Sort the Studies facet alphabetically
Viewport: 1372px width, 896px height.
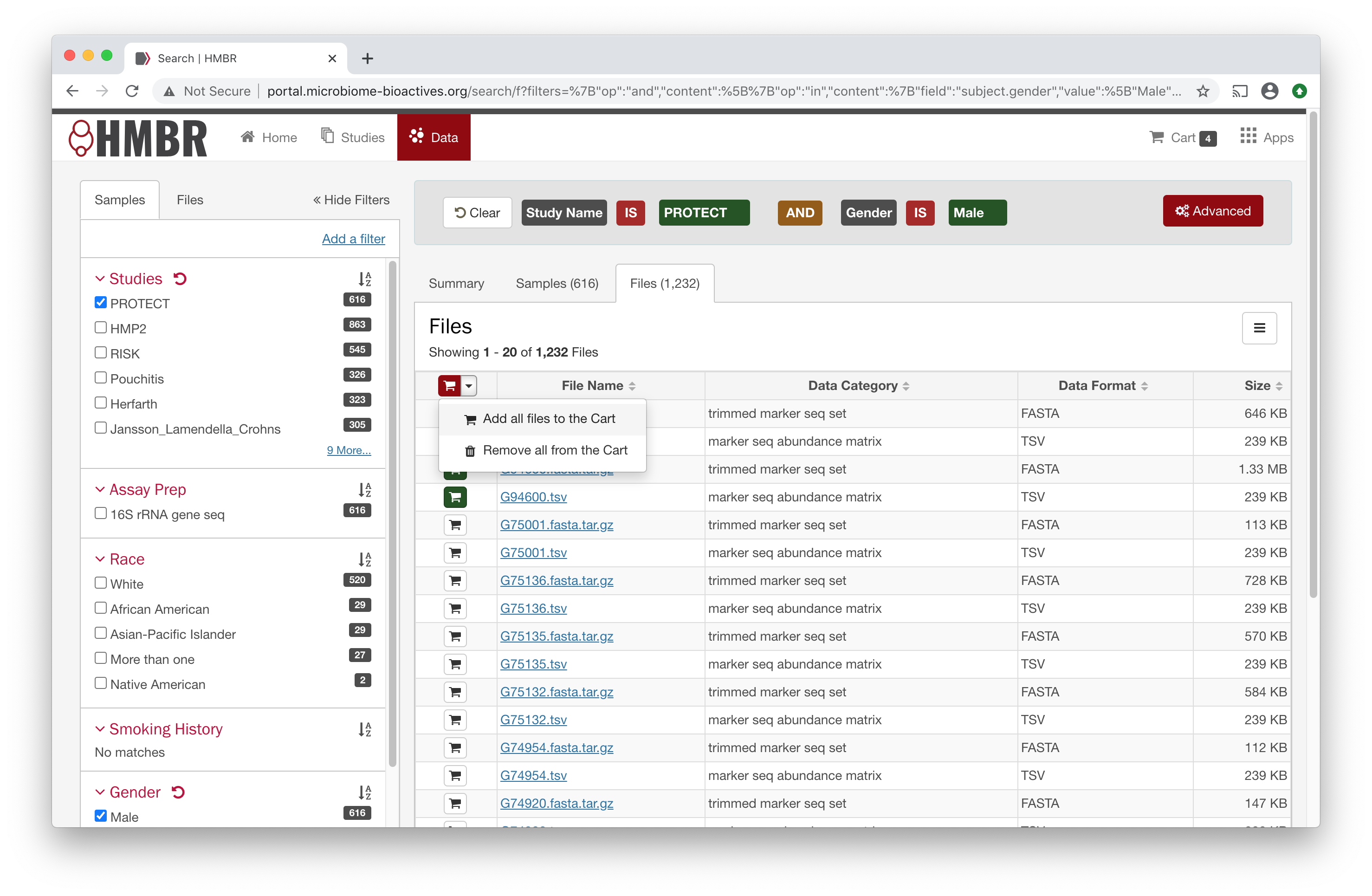pyautogui.click(x=364, y=279)
